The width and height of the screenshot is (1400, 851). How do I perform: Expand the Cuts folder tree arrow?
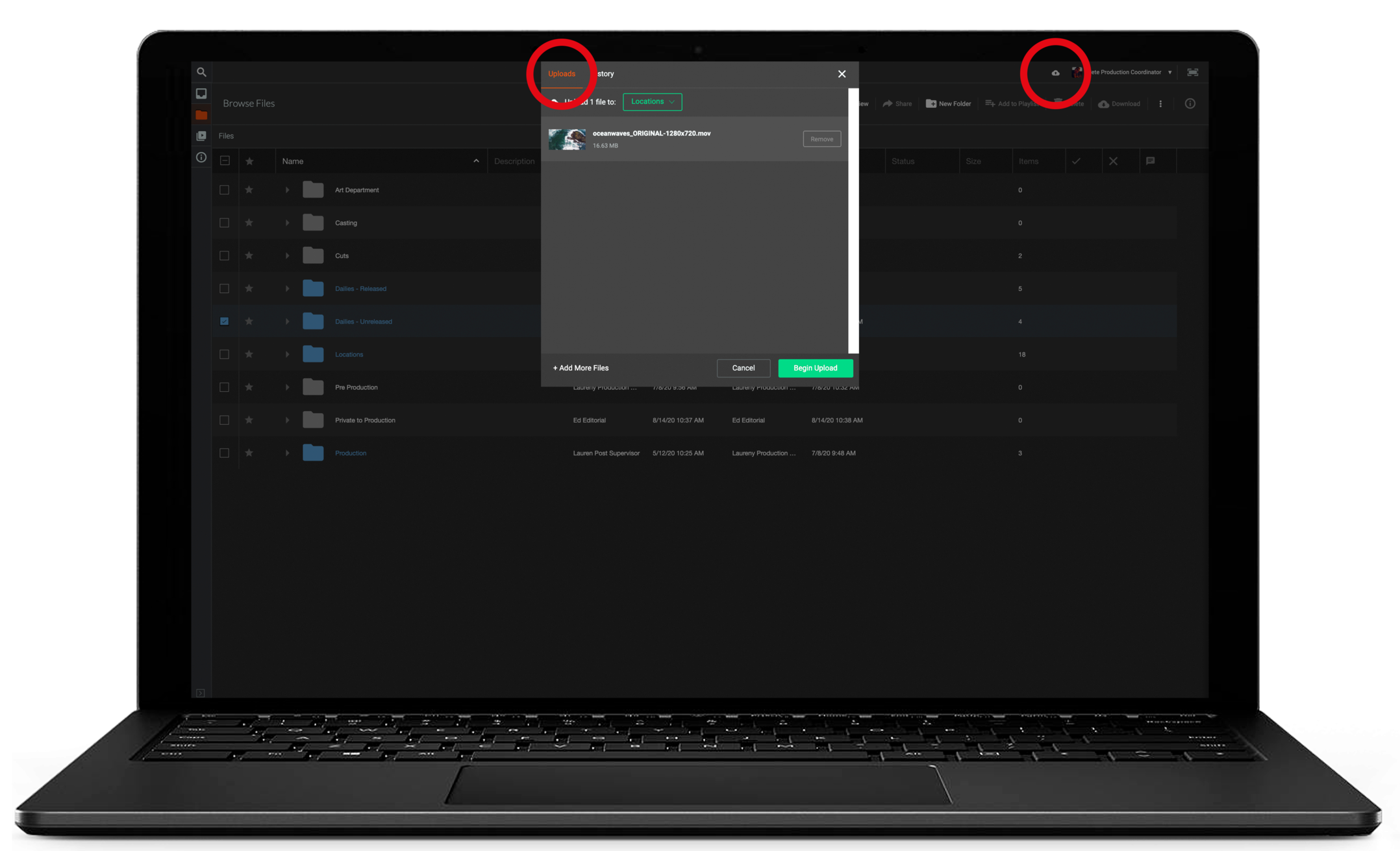pos(287,256)
